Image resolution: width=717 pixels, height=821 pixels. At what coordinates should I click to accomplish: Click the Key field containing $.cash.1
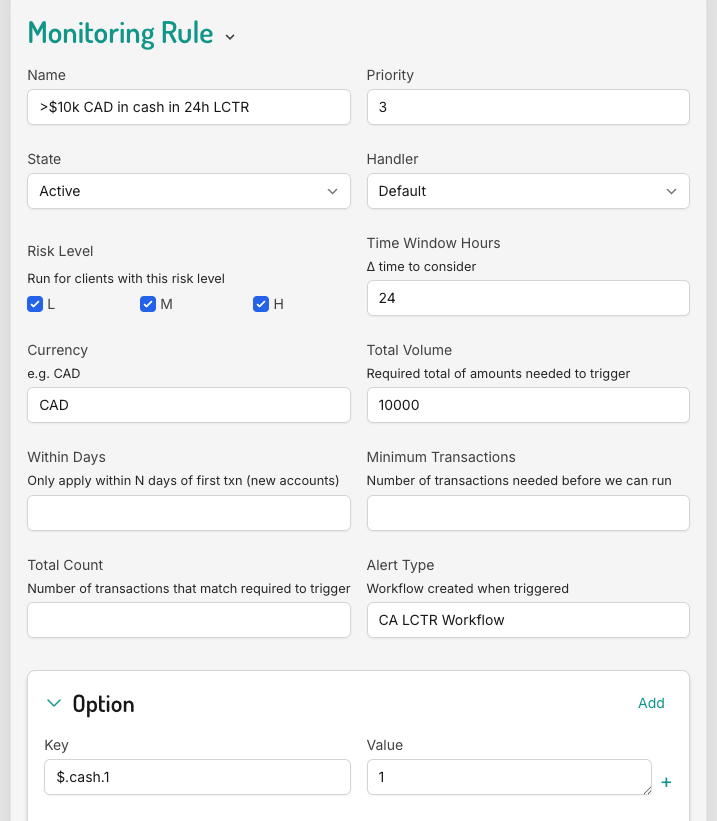(x=197, y=777)
